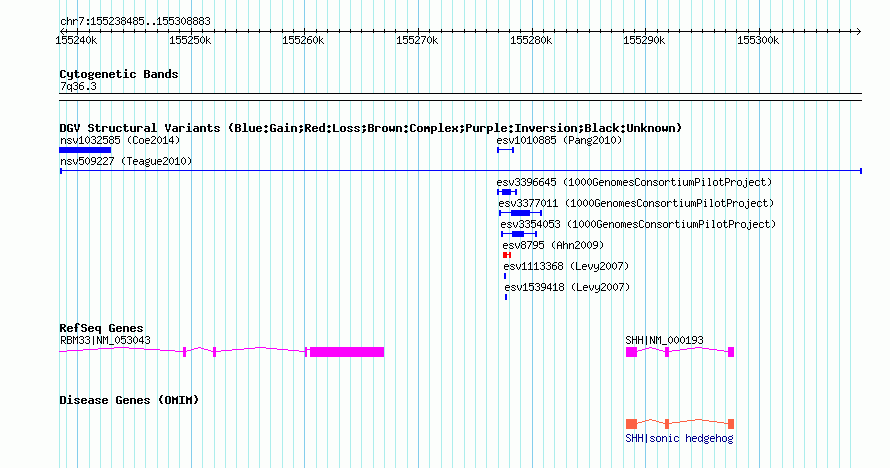This screenshot has width=890, height=468.
Task: Click esv1113368 (Levy2007) label
Action: pyautogui.click(x=566, y=266)
